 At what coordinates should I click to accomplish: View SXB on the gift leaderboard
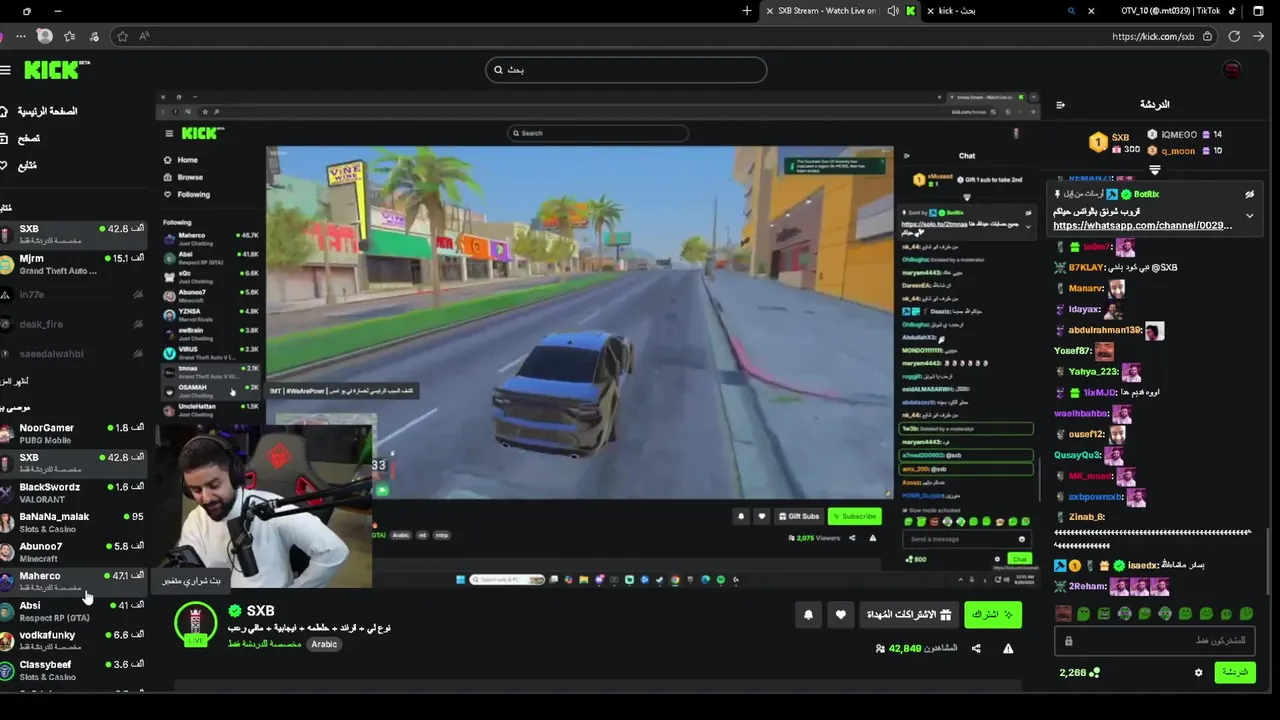[x=1115, y=143]
